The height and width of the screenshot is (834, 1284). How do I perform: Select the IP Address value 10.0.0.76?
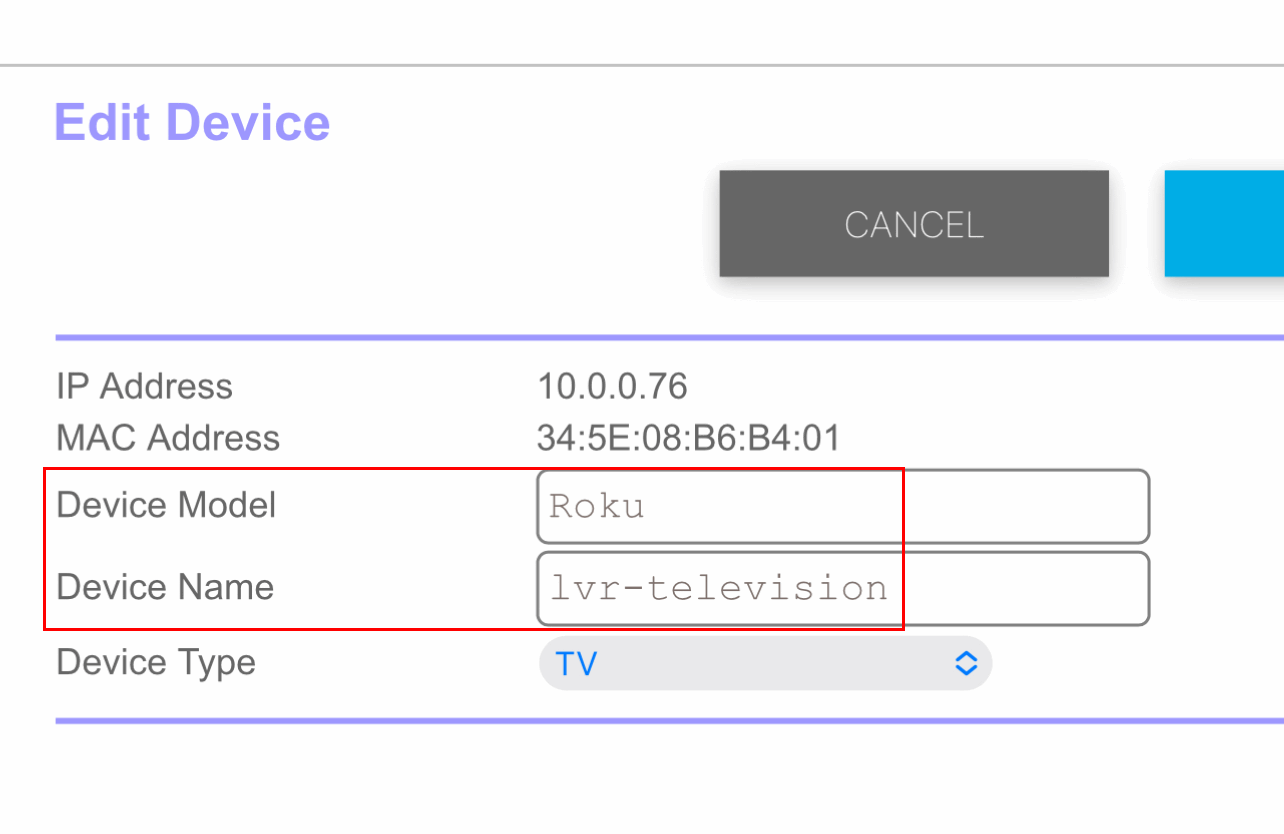tap(613, 386)
